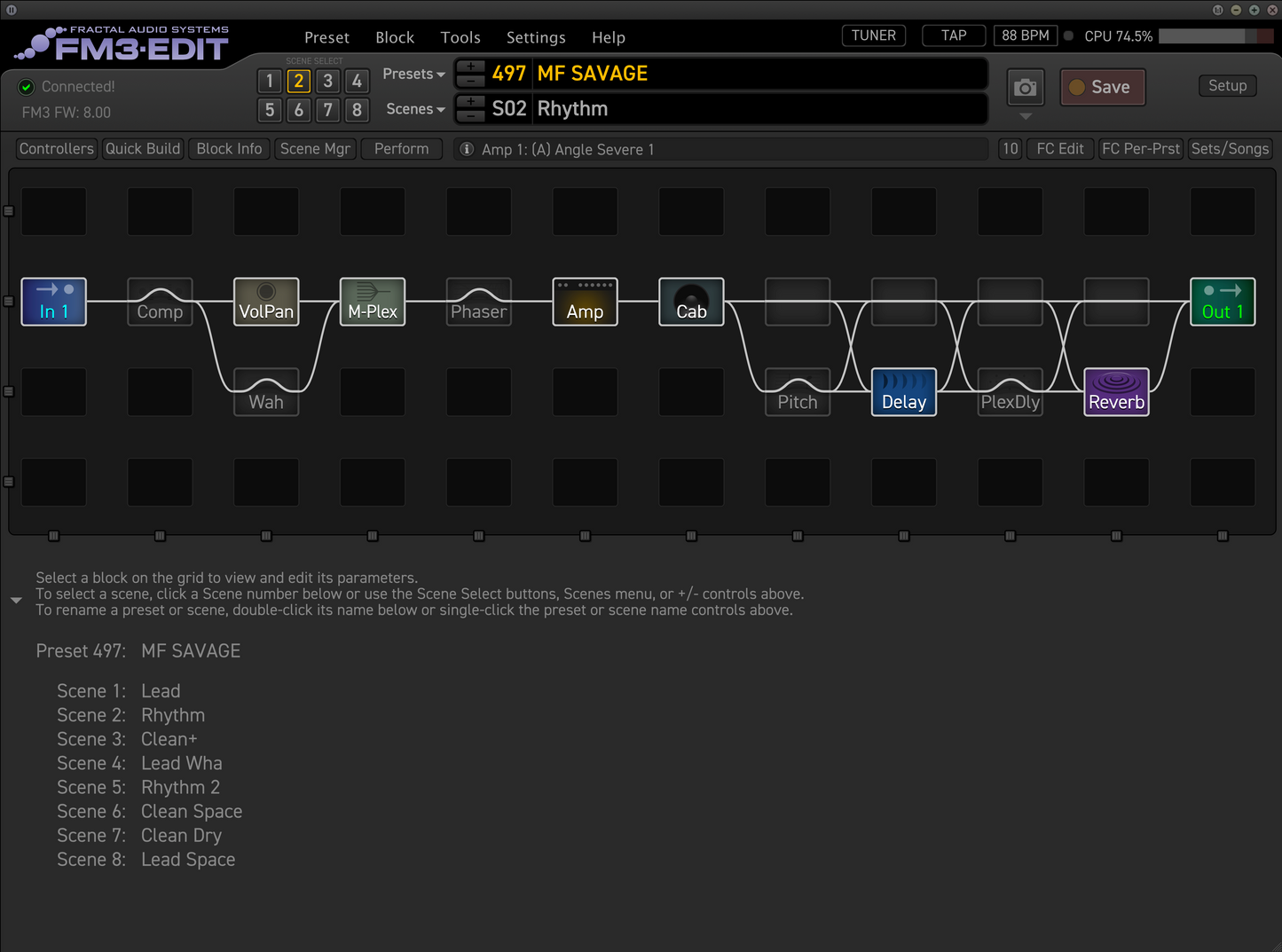Collapse the help text panel triangle
This screenshot has width=1282, height=952.
(16, 601)
